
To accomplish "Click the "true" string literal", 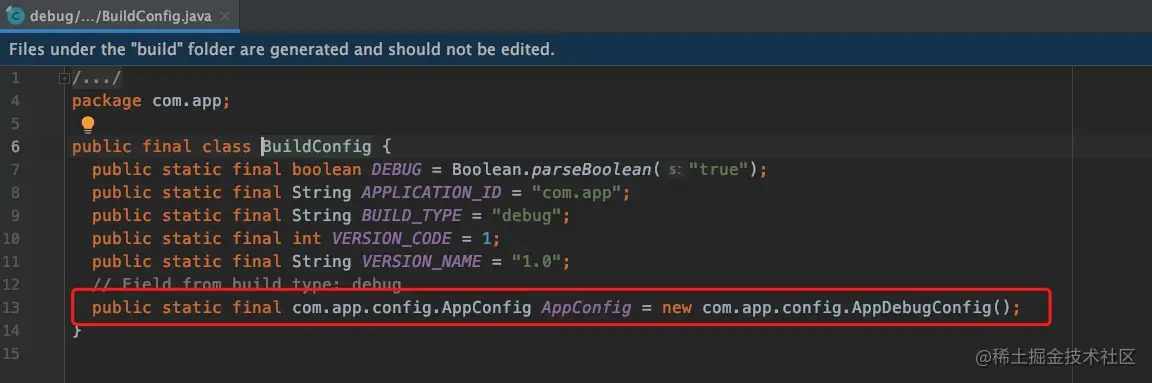I will click(718, 170).
